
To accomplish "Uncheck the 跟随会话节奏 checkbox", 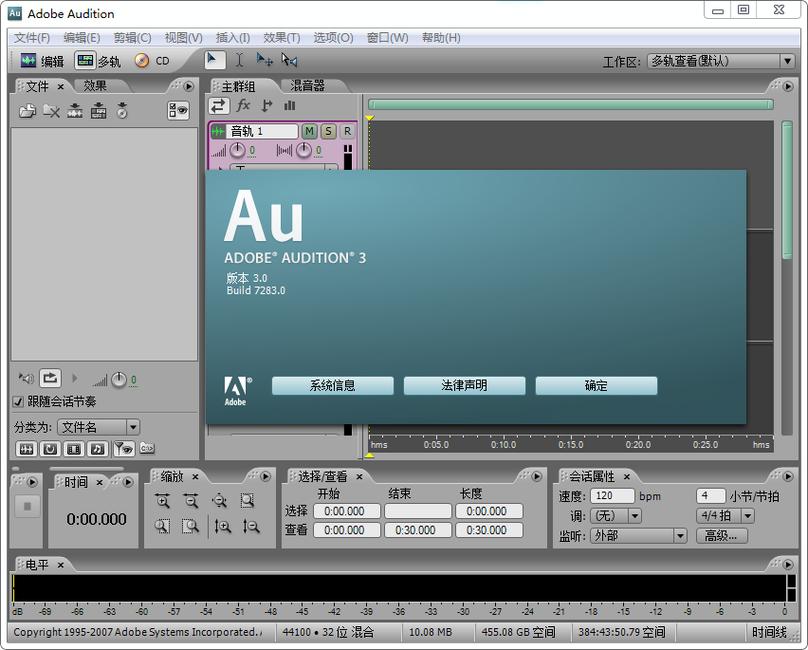I will pyautogui.click(x=19, y=402).
